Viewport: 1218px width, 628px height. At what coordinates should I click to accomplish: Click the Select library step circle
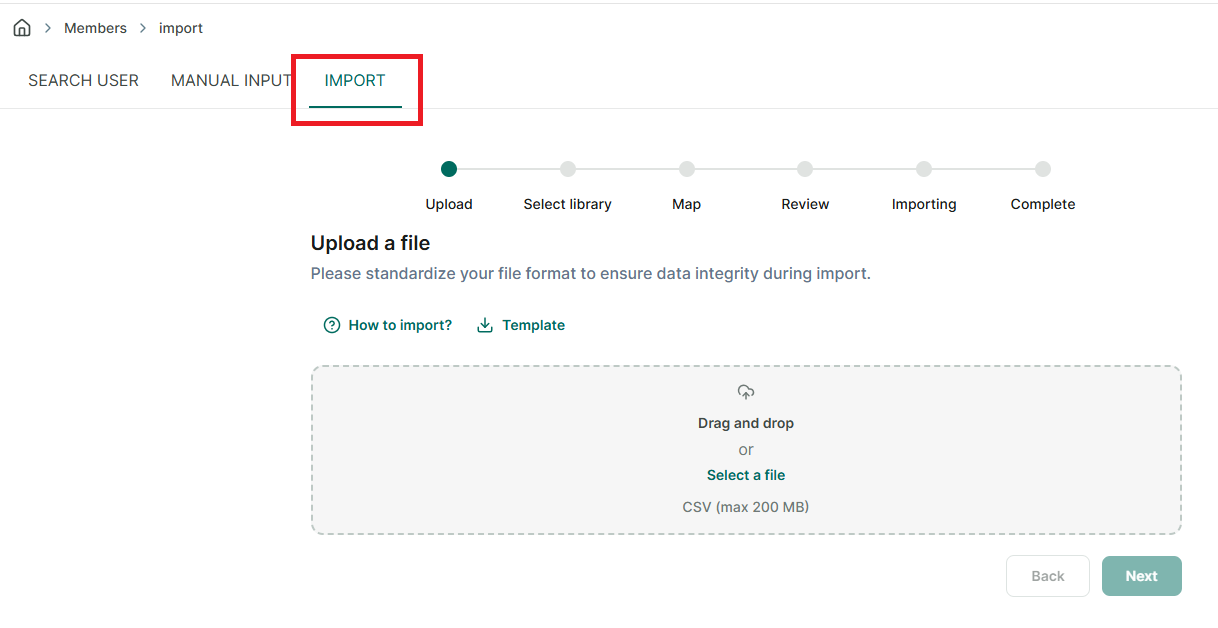click(x=568, y=169)
